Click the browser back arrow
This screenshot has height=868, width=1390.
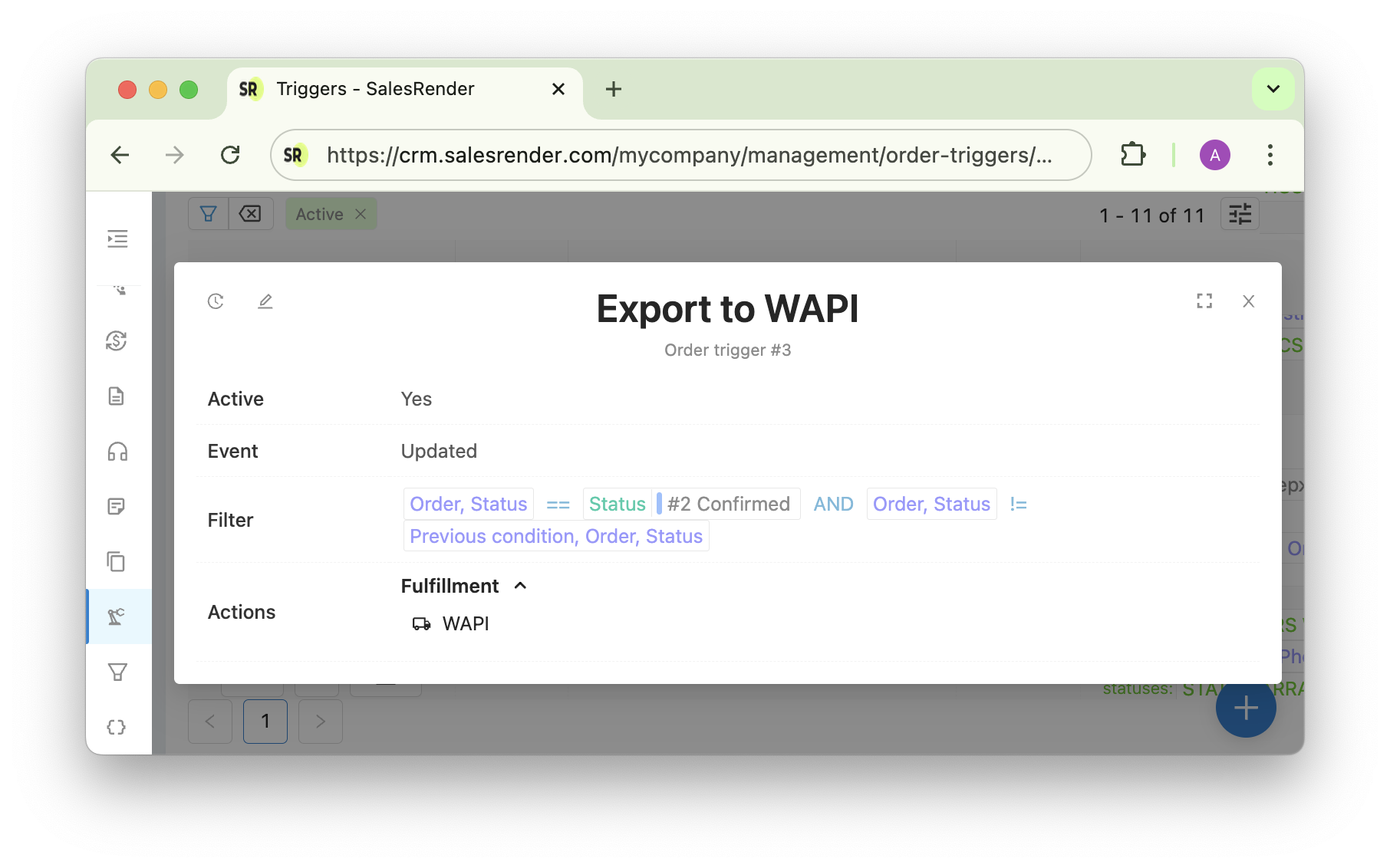tap(120, 155)
